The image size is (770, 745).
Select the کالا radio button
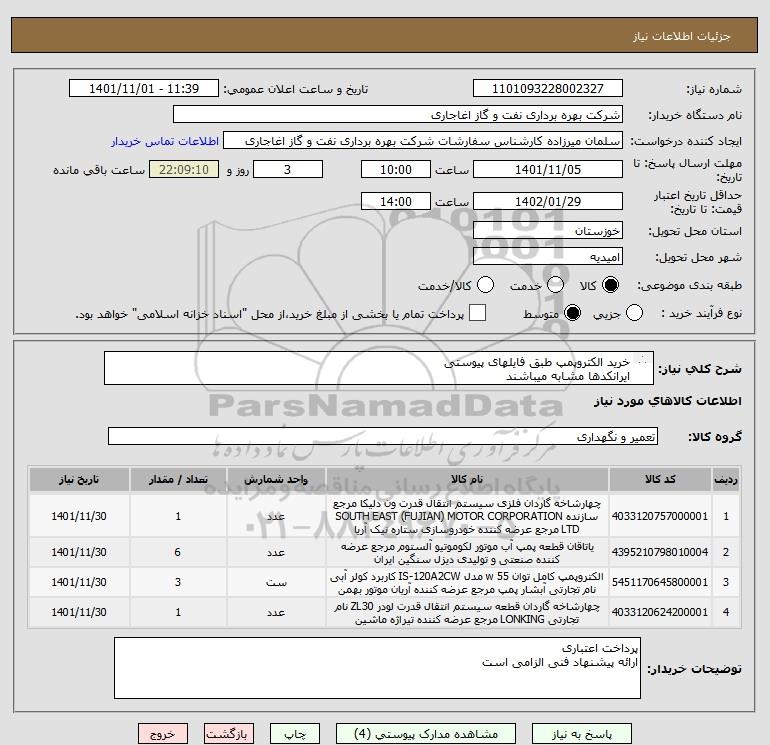coord(610,285)
